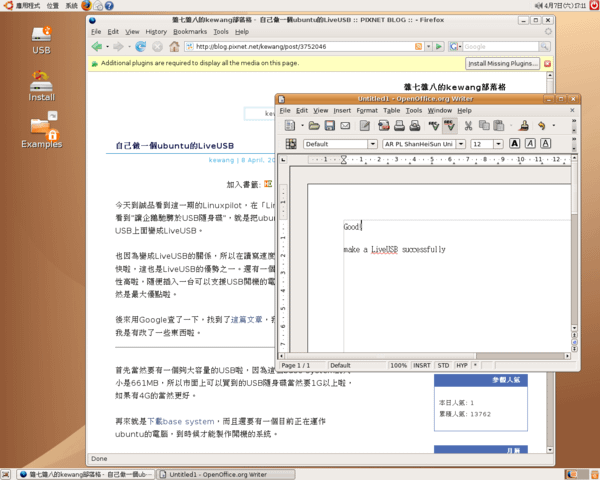
Task: Export directly as PDF icon
Action: point(383,126)
